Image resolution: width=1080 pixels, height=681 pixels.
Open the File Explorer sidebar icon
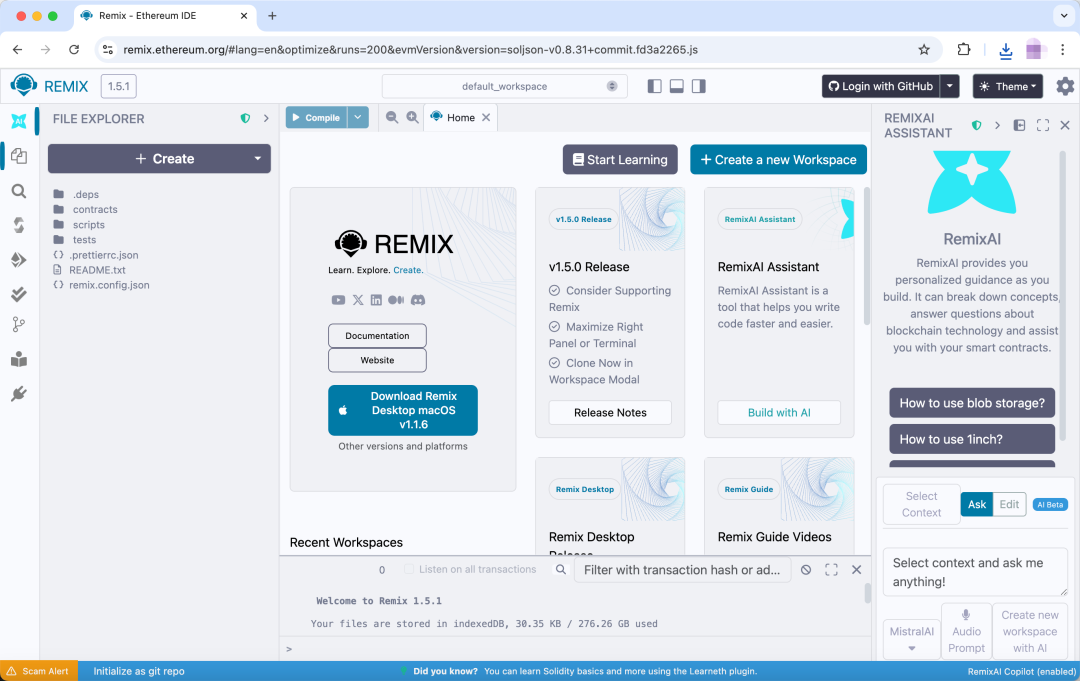coord(19,156)
